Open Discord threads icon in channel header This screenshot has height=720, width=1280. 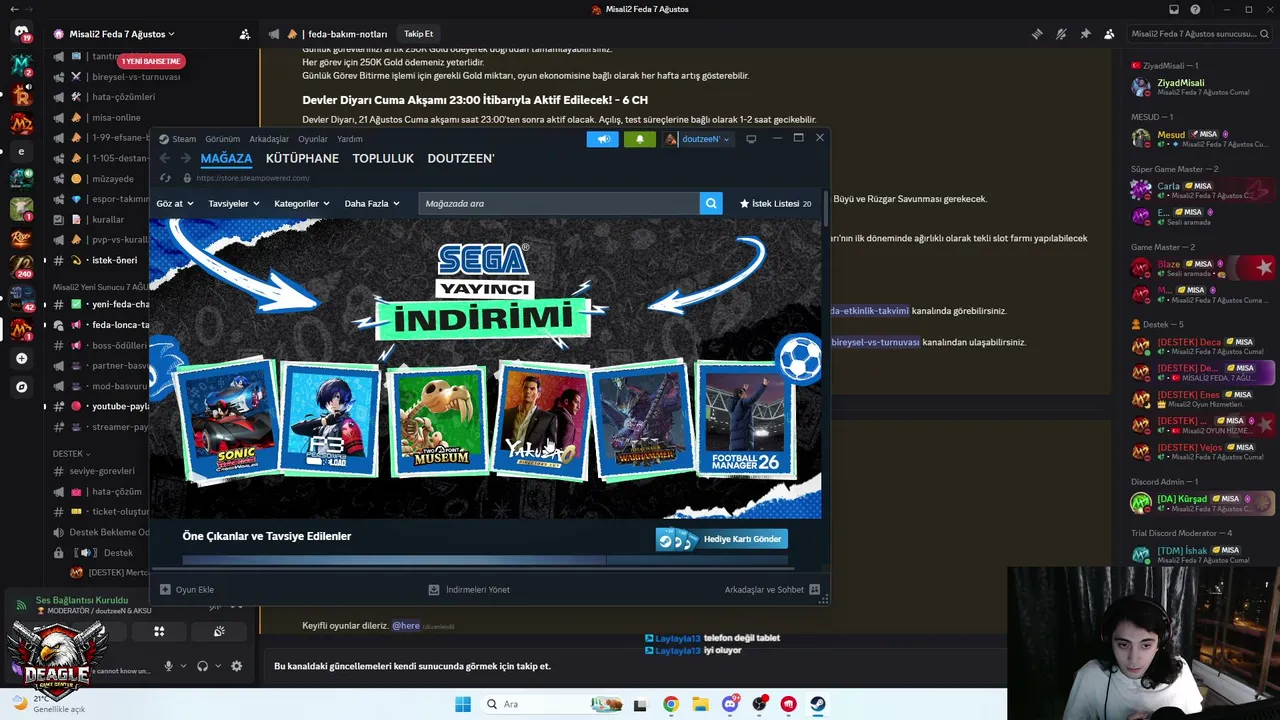coord(1037,34)
